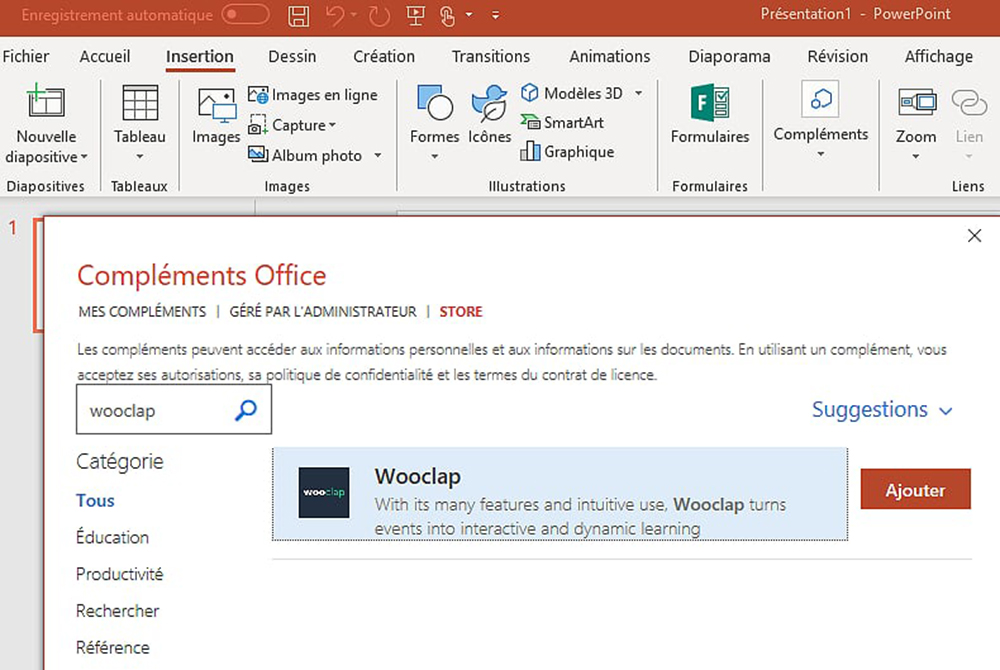1000x670 pixels.
Task: Switch to the Accueil tab
Action: point(105,57)
